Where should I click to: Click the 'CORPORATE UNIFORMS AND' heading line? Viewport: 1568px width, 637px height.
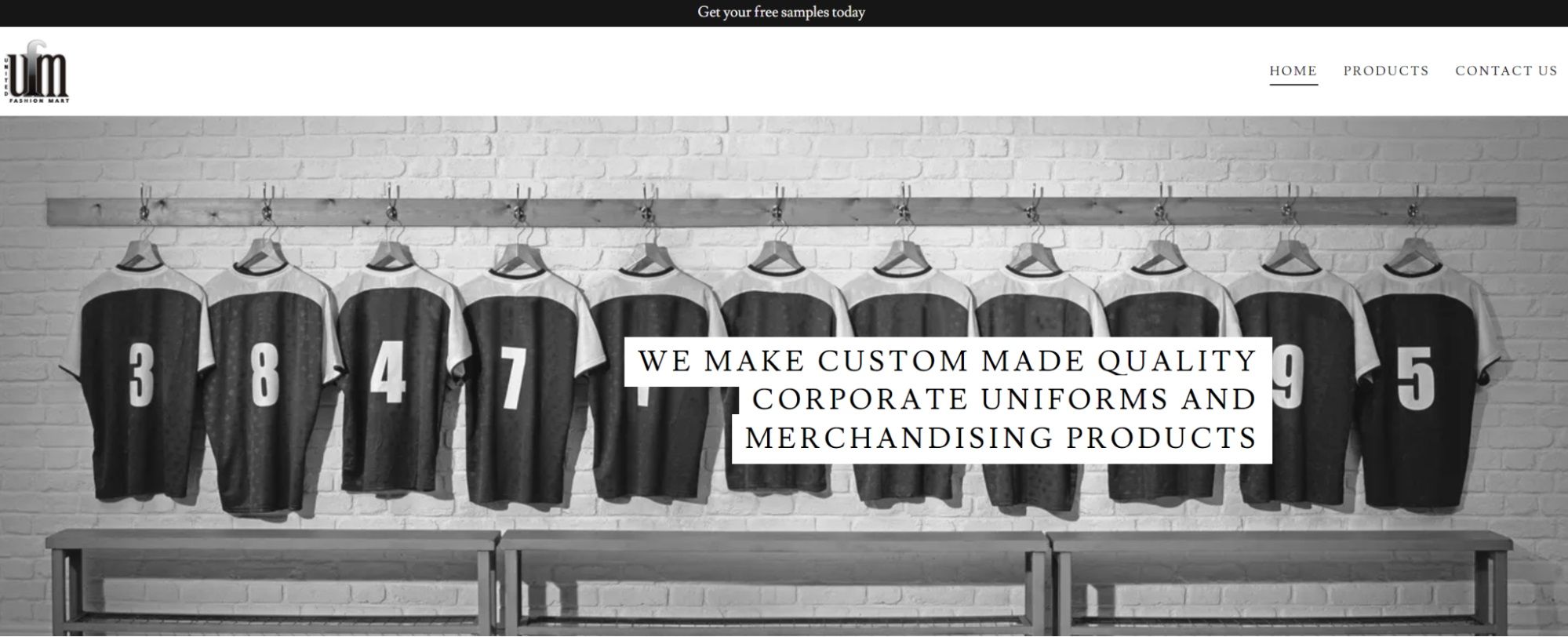1004,399
